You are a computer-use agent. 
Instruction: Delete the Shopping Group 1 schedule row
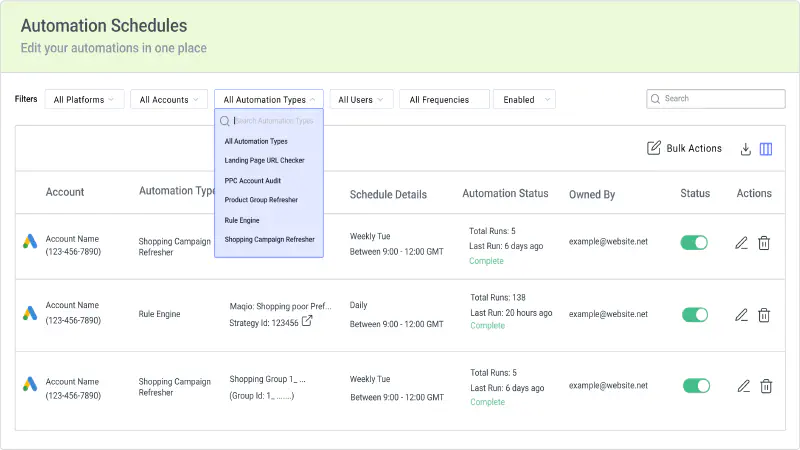[x=766, y=386]
